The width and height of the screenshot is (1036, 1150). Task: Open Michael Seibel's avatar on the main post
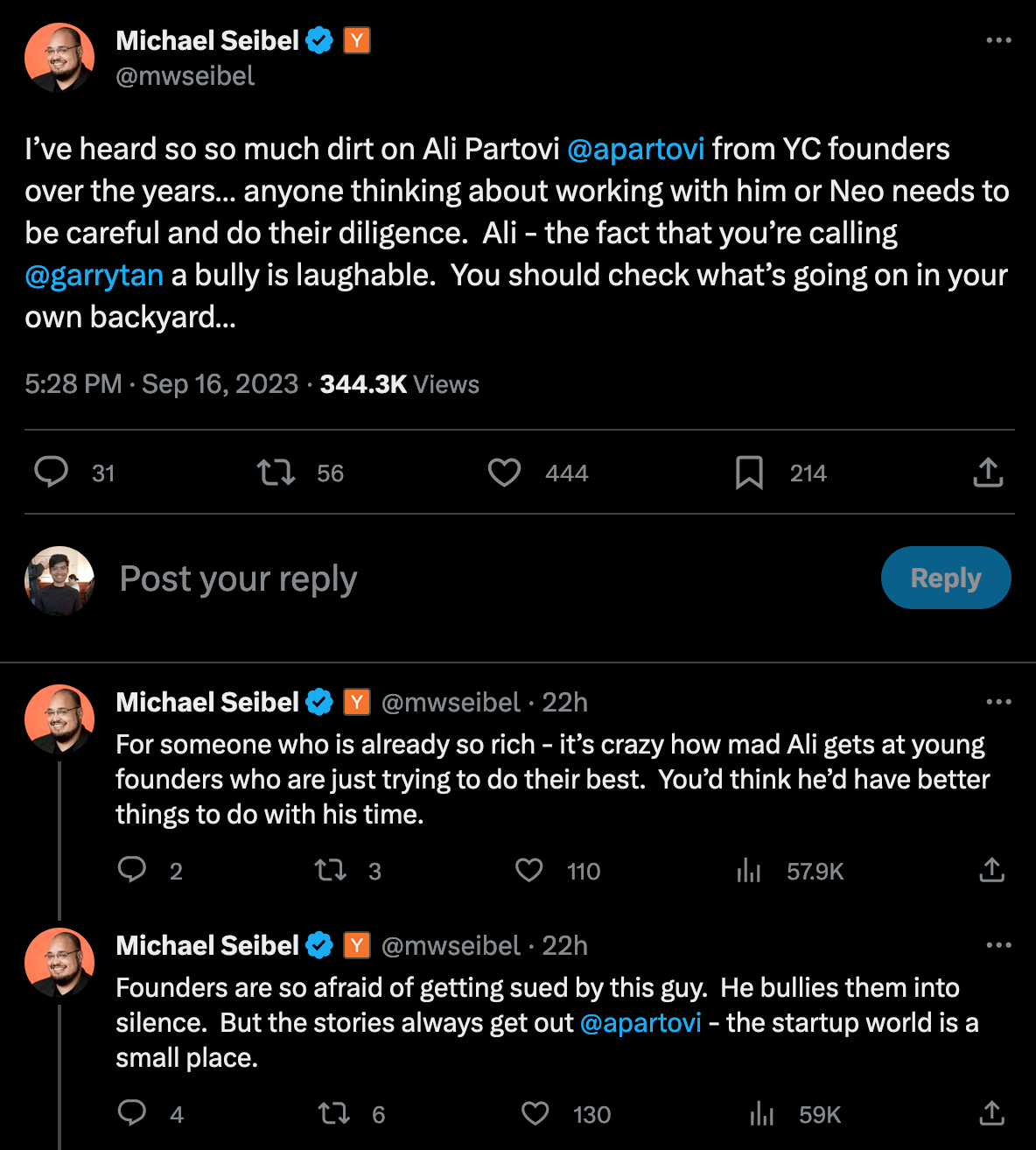pyautogui.click(x=59, y=58)
